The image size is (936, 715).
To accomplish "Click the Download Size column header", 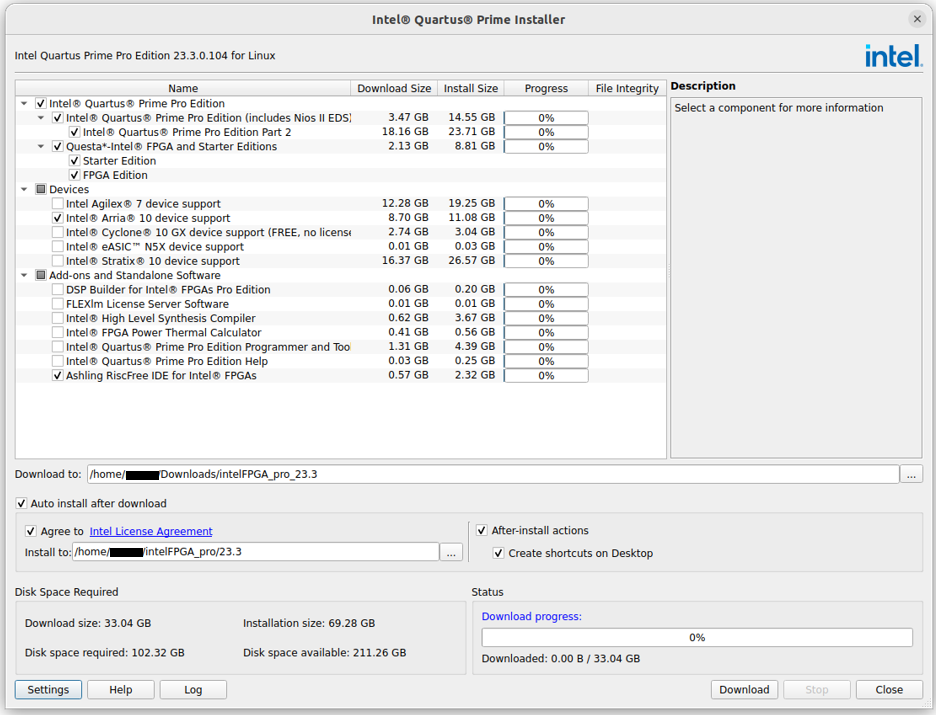I will [394, 88].
